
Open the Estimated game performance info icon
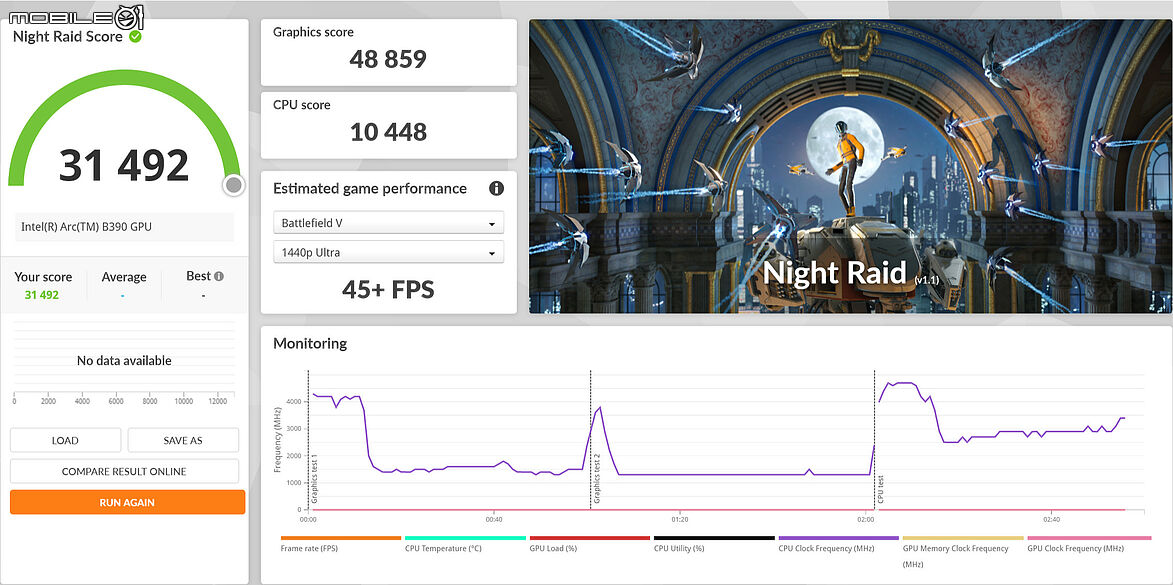point(496,189)
